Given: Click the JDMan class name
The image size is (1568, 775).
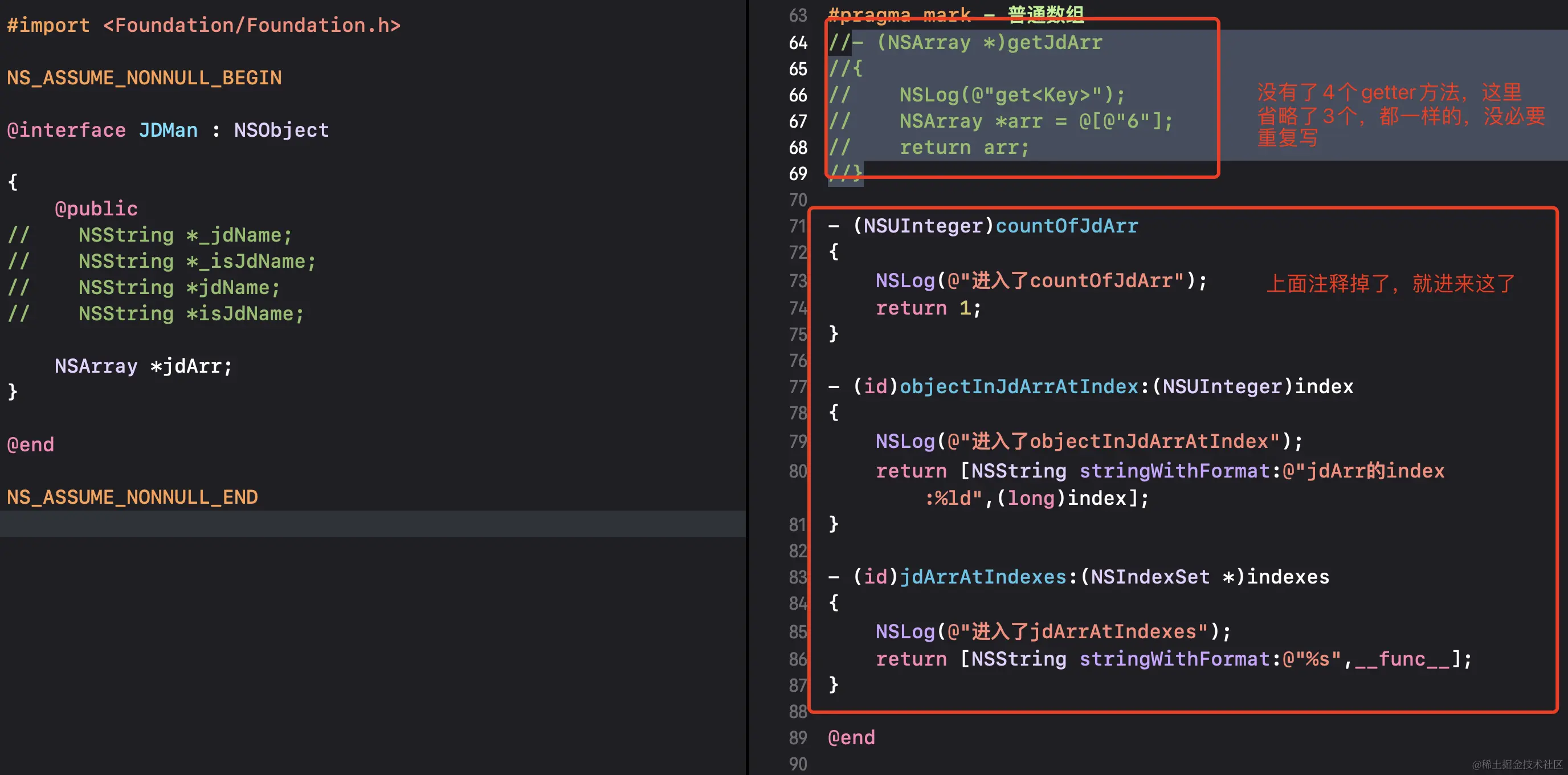Looking at the screenshot, I should tap(168, 130).
